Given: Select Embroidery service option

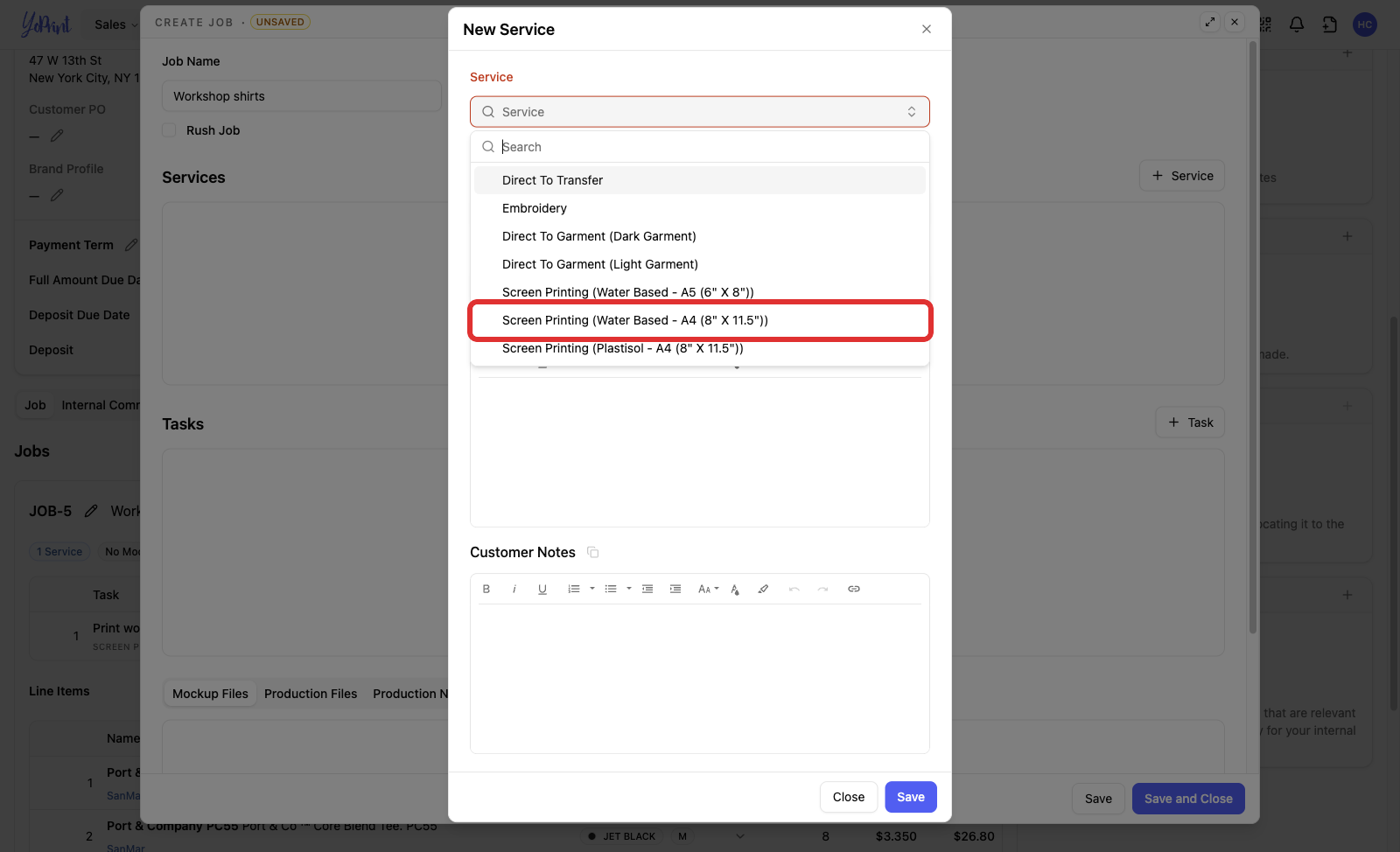Looking at the screenshot, I should coord(700,208).
